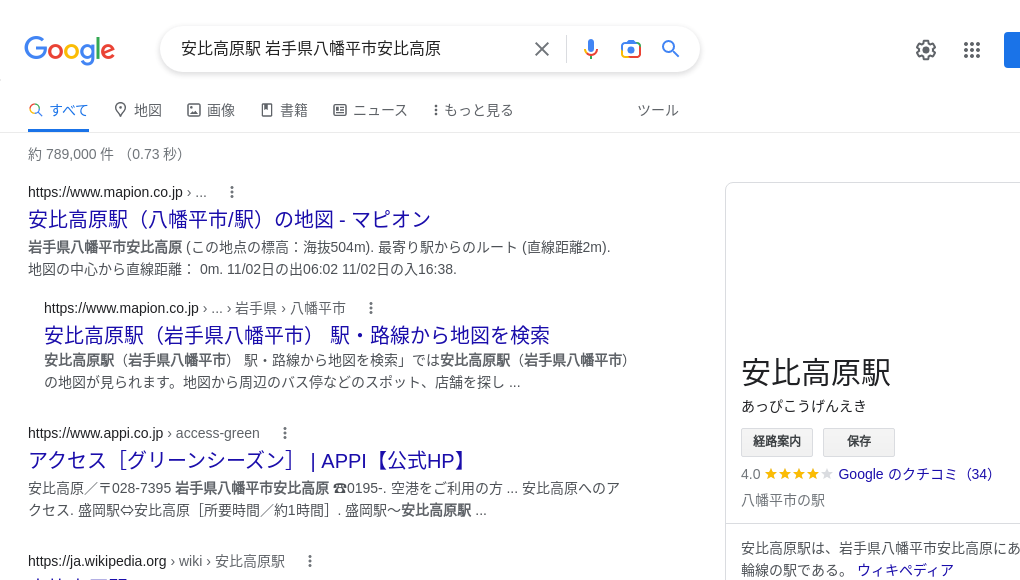Open the 安比高原駅の地図 mapion result
This screenshot has width=1020, height=580.
[229, 219]
